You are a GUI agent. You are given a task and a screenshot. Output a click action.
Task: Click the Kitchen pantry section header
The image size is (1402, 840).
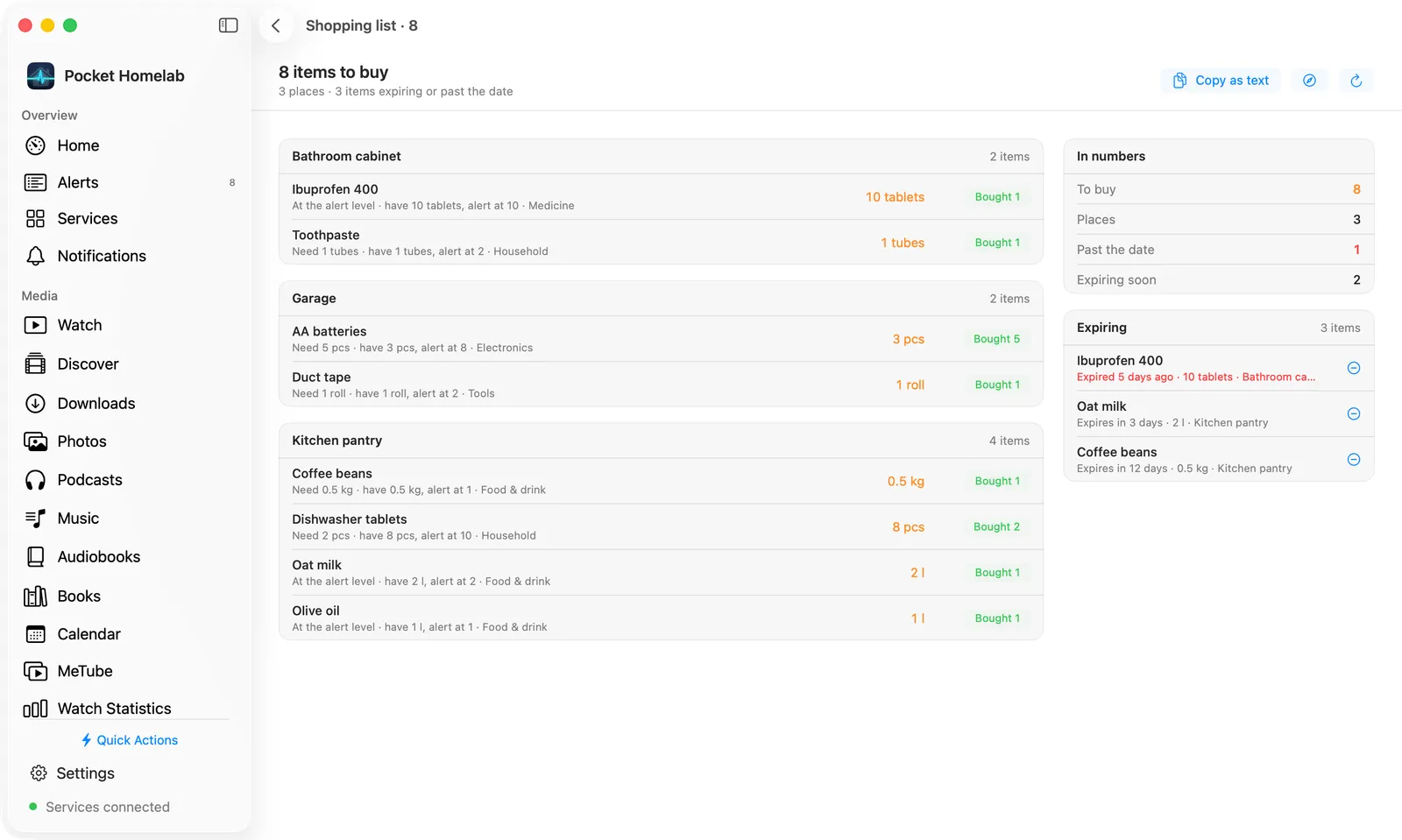(x=661, y=441)
